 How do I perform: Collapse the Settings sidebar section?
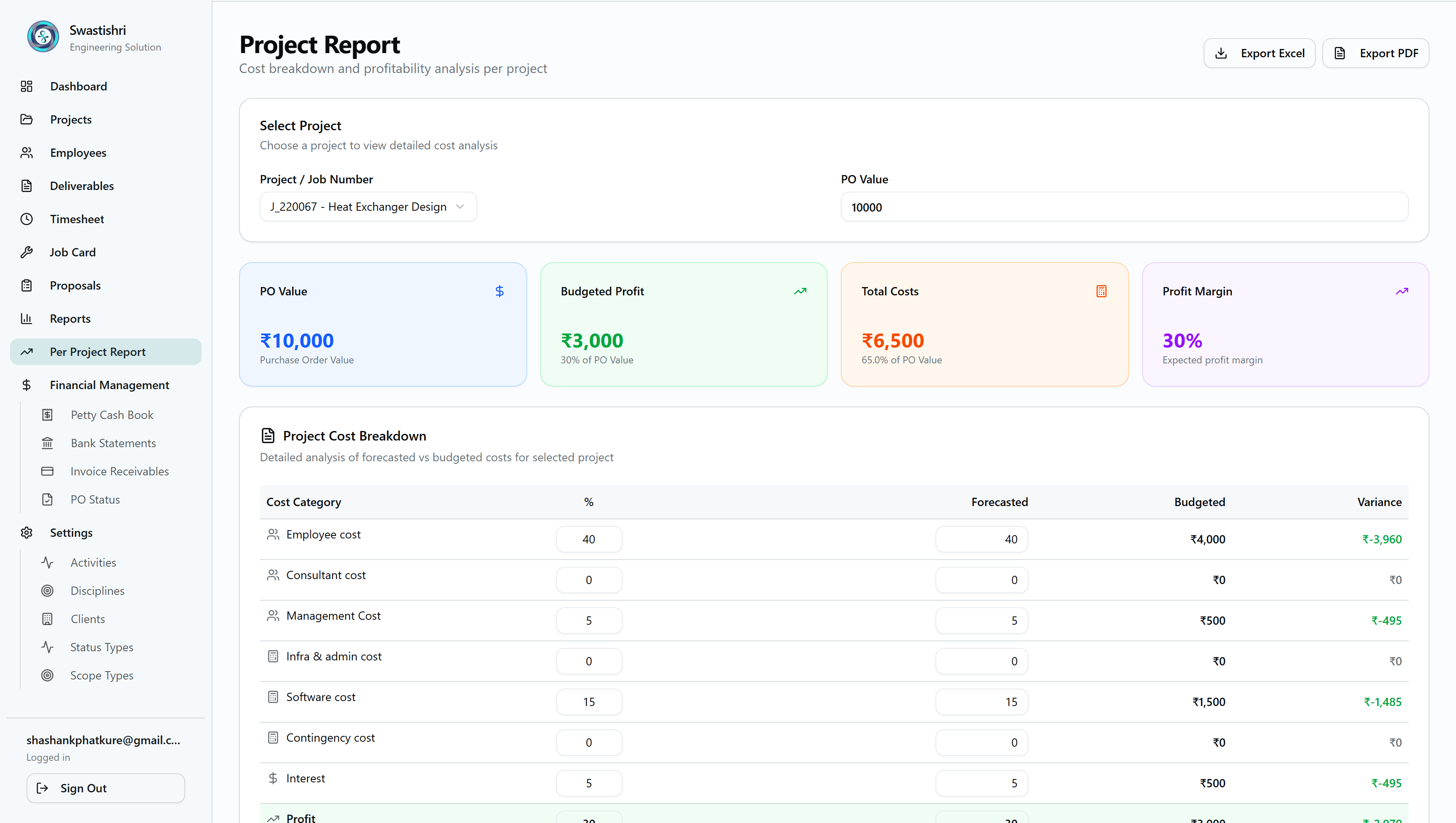[x=71, y=533]
